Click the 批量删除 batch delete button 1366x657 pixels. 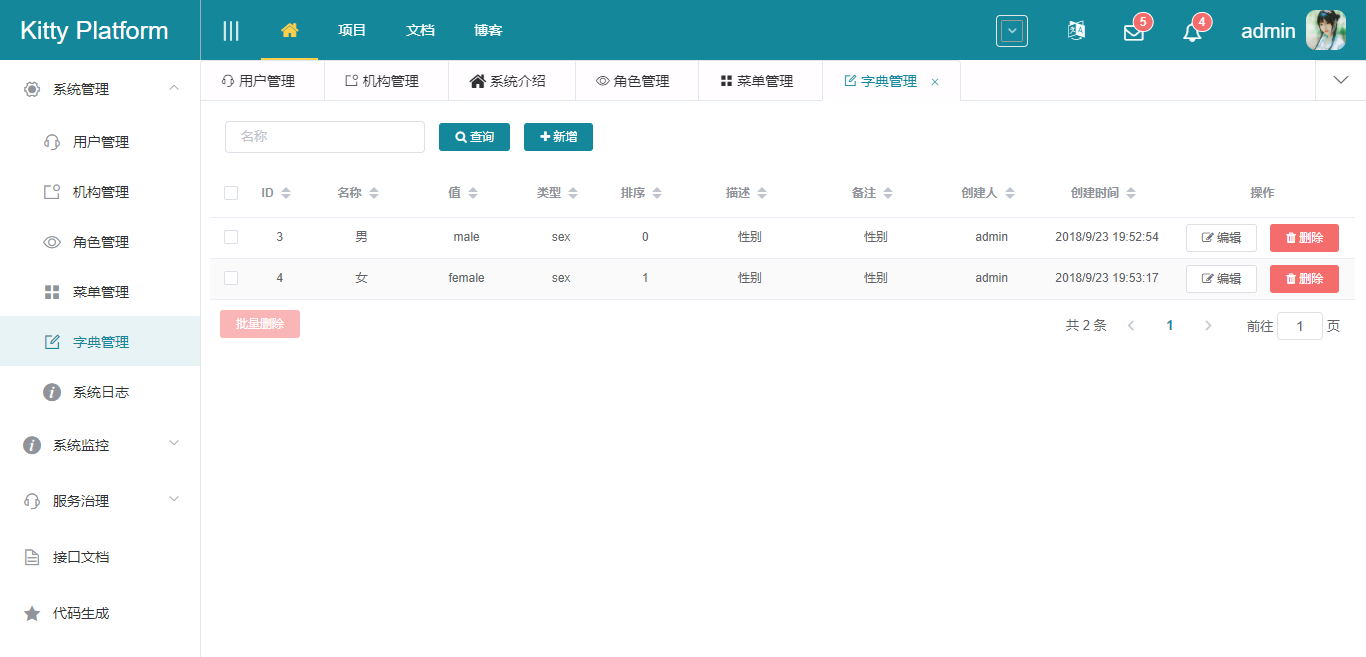pos(260,324)
